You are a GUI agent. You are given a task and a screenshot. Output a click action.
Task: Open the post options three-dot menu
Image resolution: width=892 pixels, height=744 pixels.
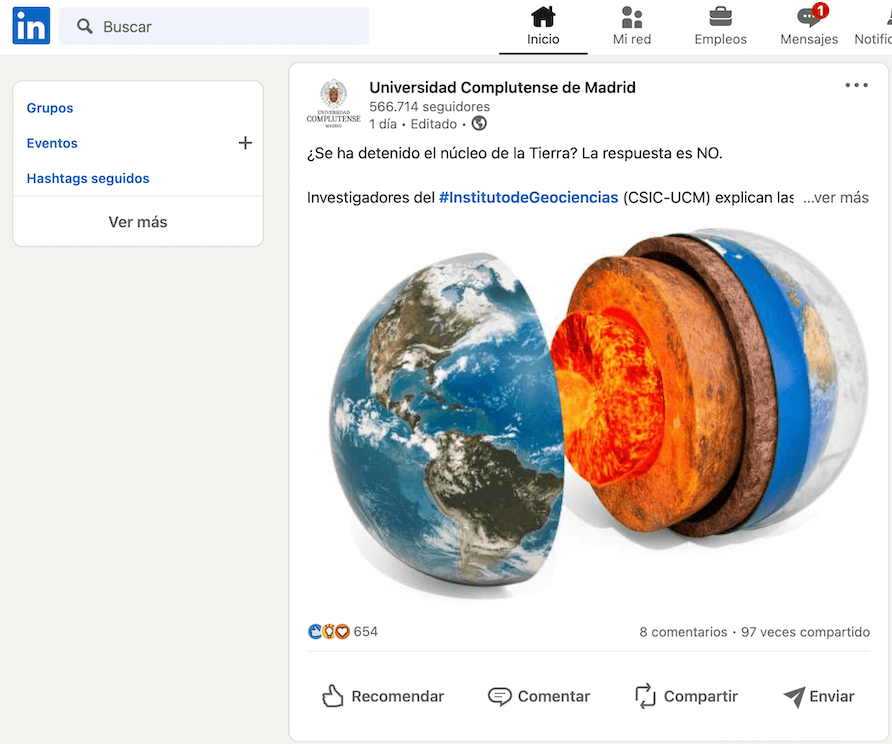(856, 85)
